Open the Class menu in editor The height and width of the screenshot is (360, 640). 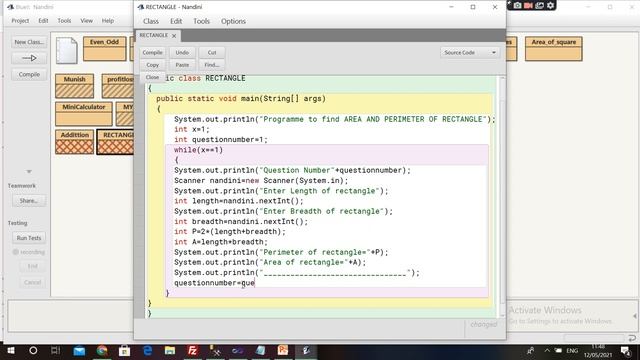click(x=151, y=21)
